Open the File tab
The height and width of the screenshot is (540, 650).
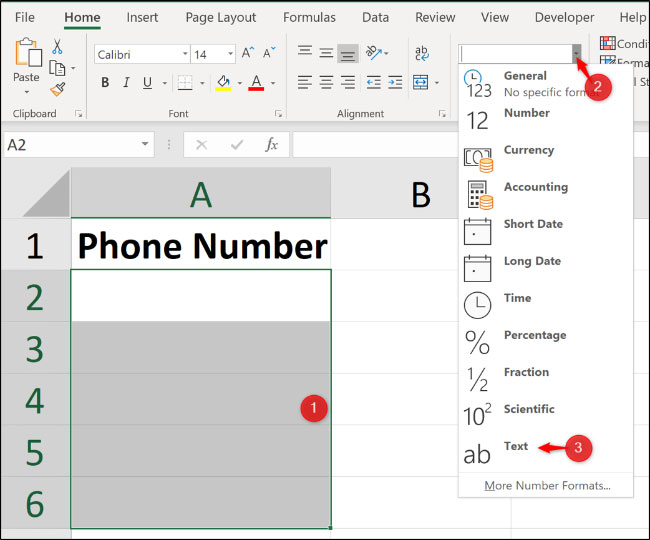pos(24,17)
